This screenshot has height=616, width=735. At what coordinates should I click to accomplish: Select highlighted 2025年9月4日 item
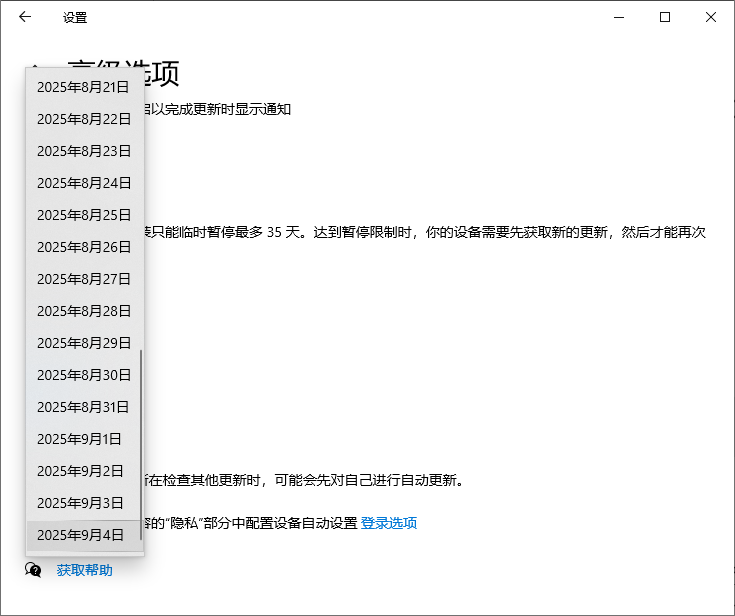pyautogui.click(x=80, y=535)
